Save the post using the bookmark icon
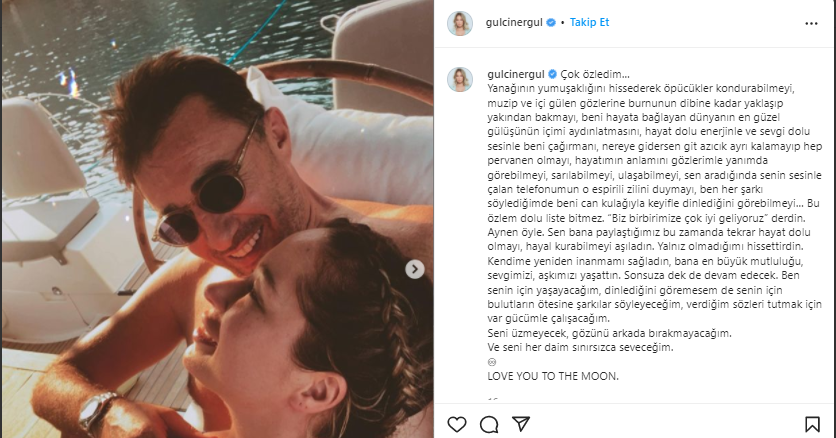Viewport: 836px width, 438px height. pos(812,424)
